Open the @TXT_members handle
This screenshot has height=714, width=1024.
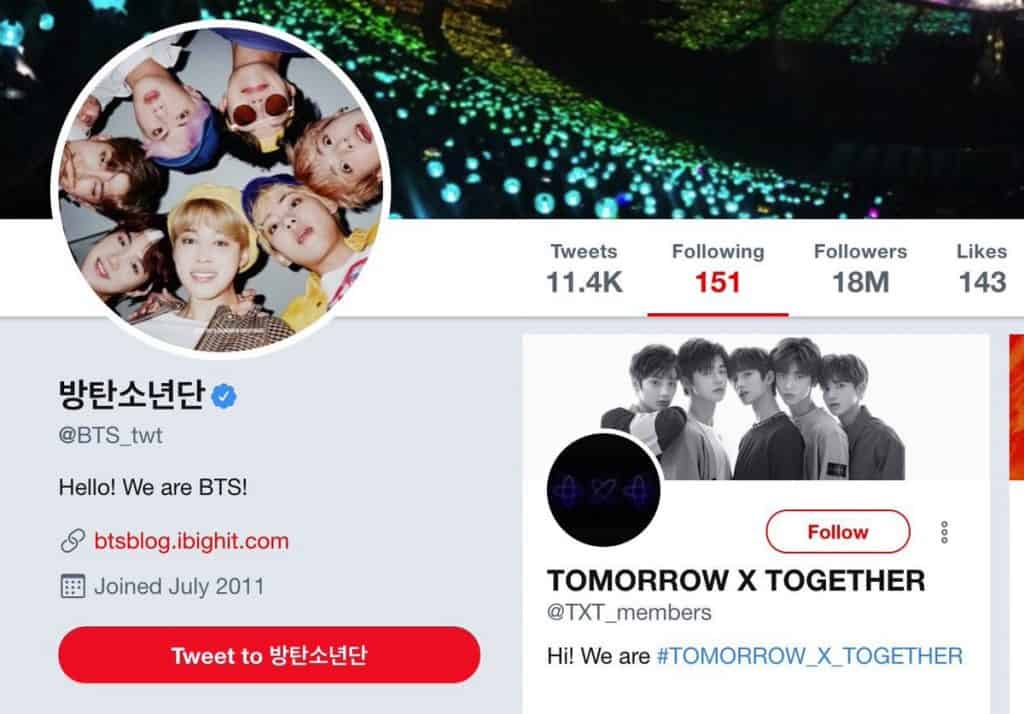point(629,613)
